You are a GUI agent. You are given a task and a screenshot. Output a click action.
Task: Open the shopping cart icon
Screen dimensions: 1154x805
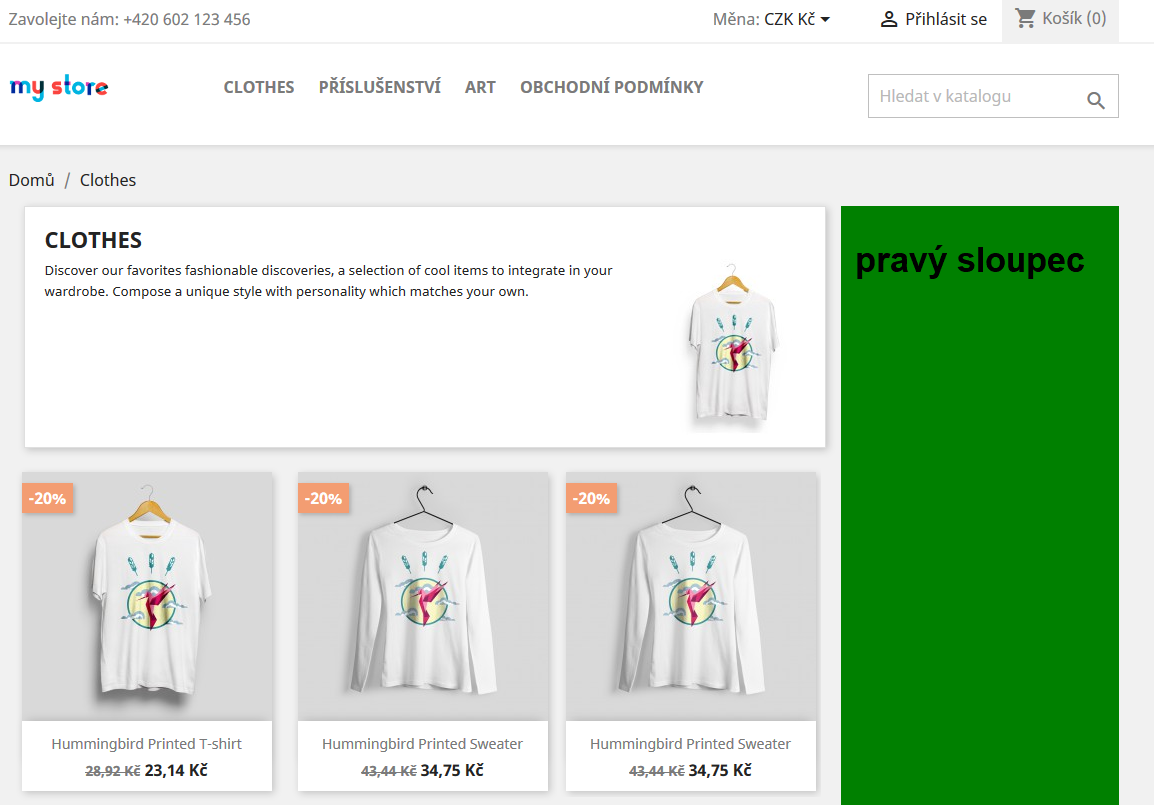[1024, 18]
